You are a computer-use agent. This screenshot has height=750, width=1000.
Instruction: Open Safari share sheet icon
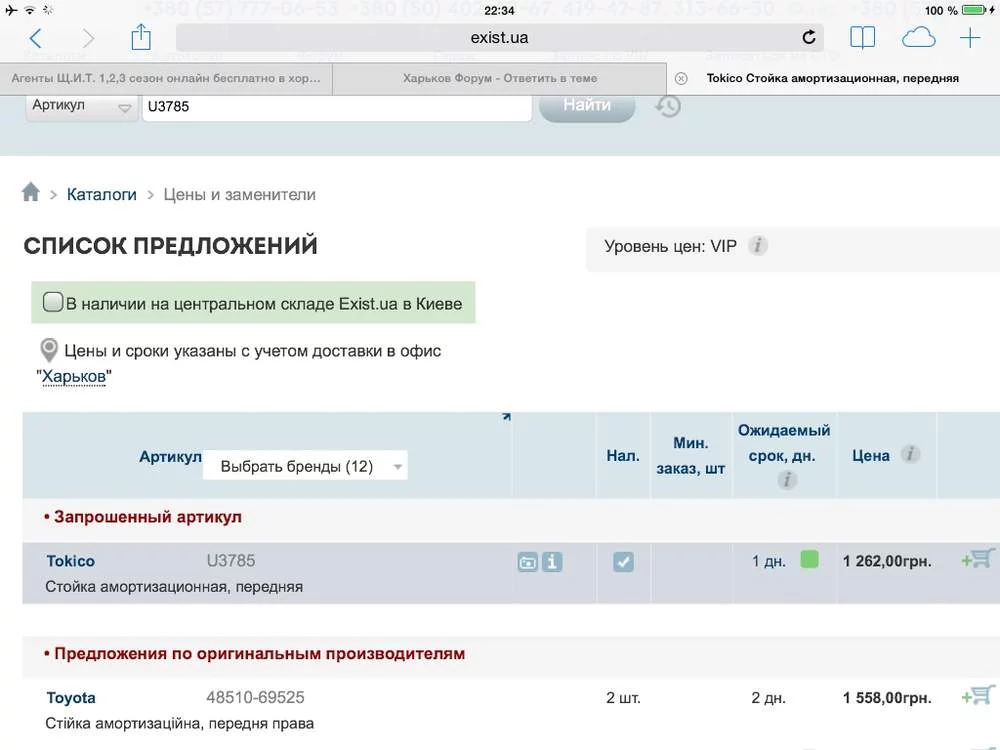141,37
